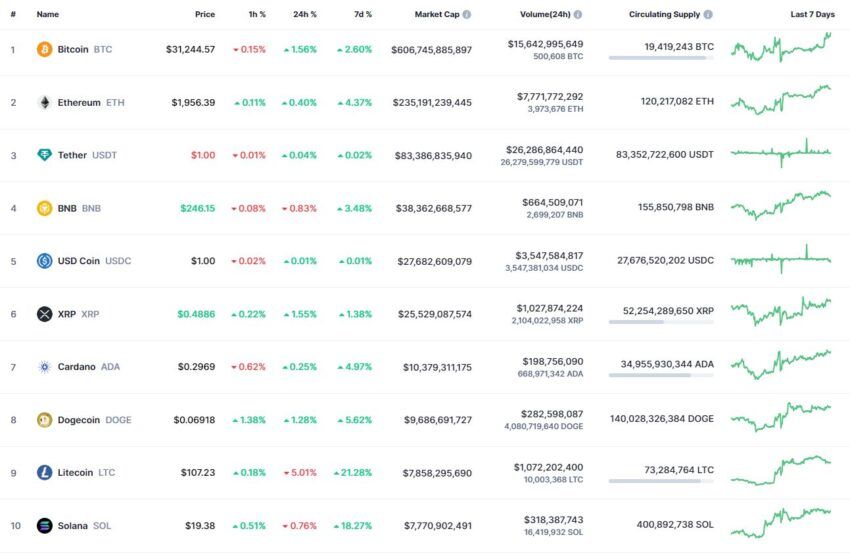Click the Litecoin logo icon

pyautogui.click(x=44, y=473)
